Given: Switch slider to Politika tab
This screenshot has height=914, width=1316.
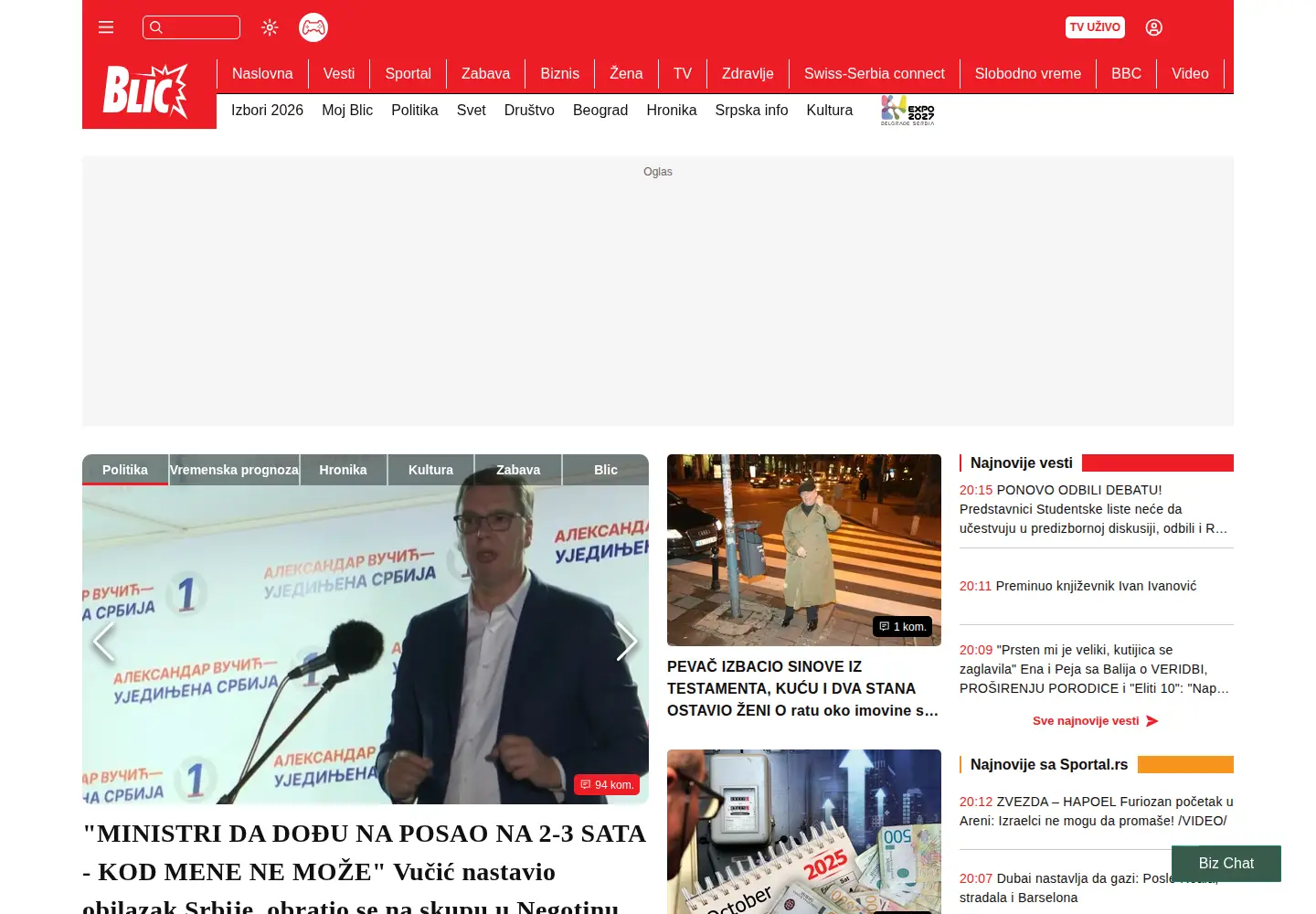Looking at the screenshot, I should (125, 470).
